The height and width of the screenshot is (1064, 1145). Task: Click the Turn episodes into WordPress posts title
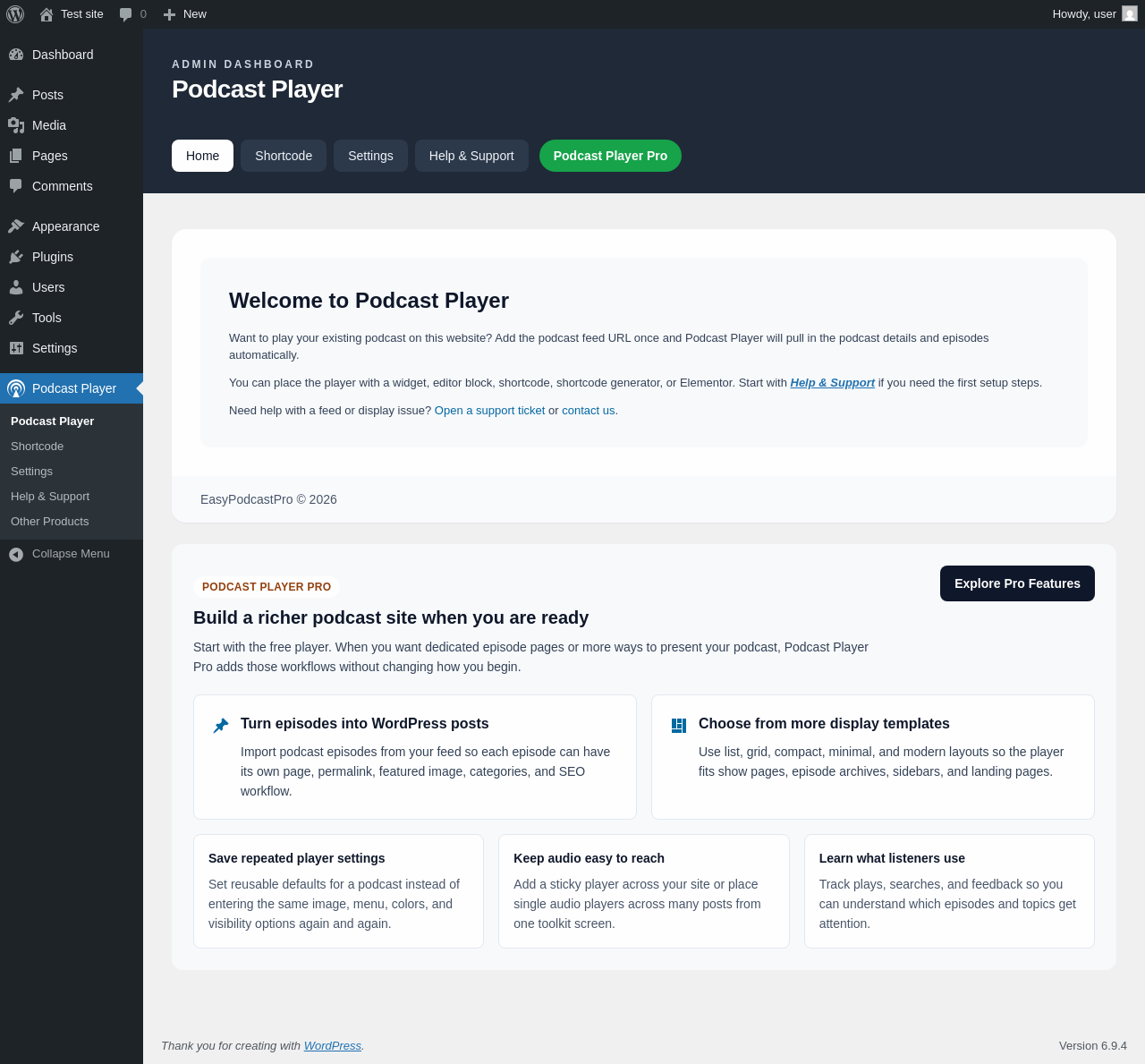365,724
